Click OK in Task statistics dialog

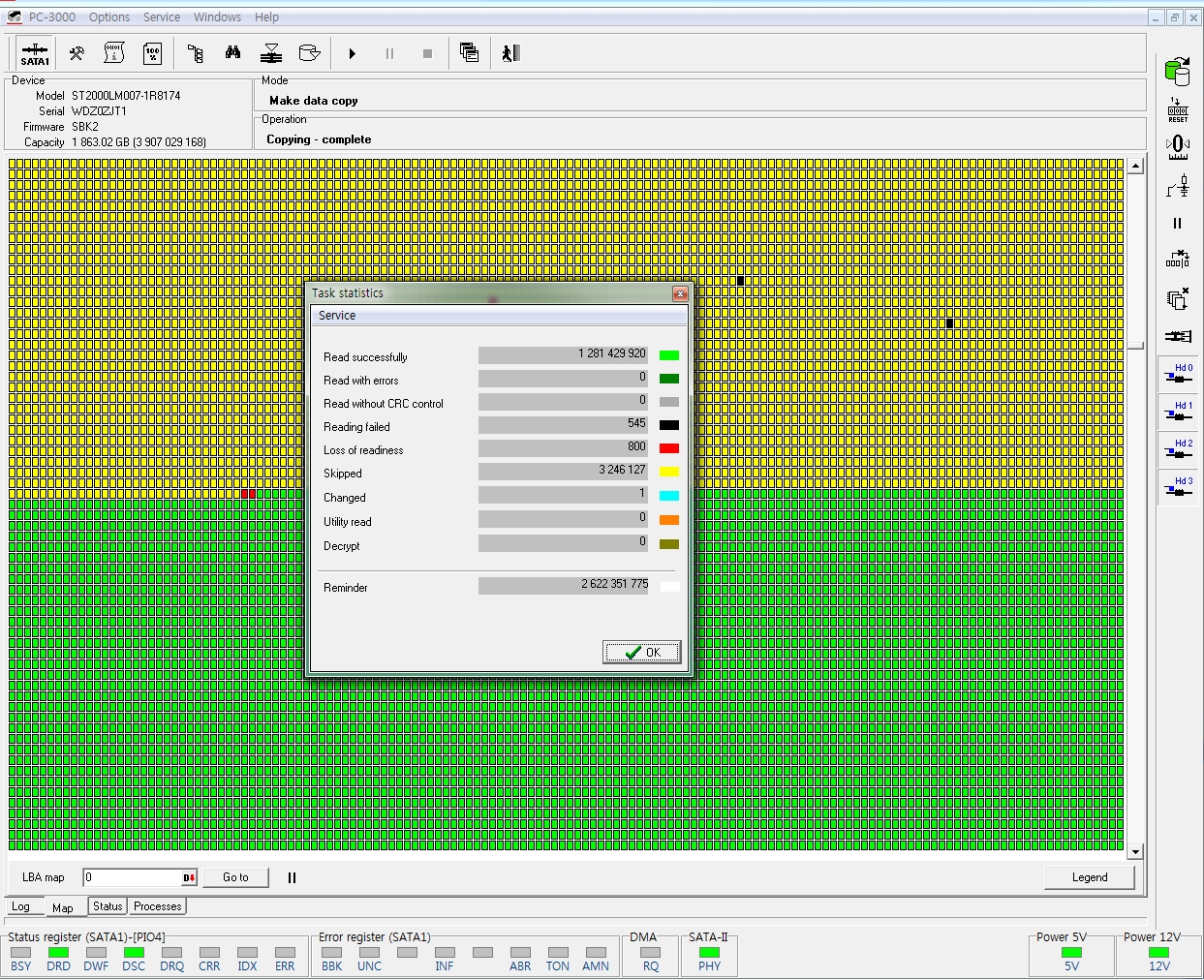[642, 653]
